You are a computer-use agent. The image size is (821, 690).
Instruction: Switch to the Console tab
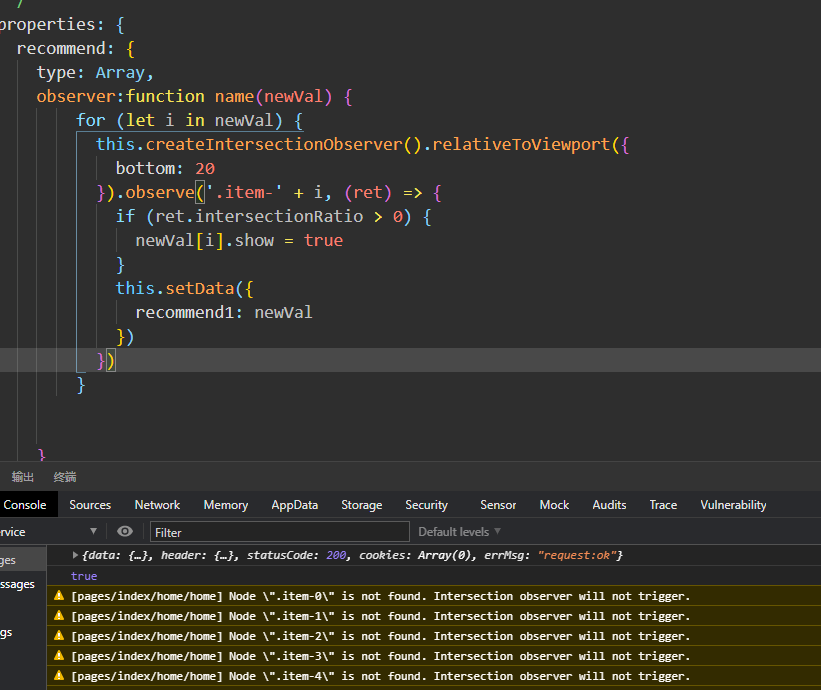(25, 505)
